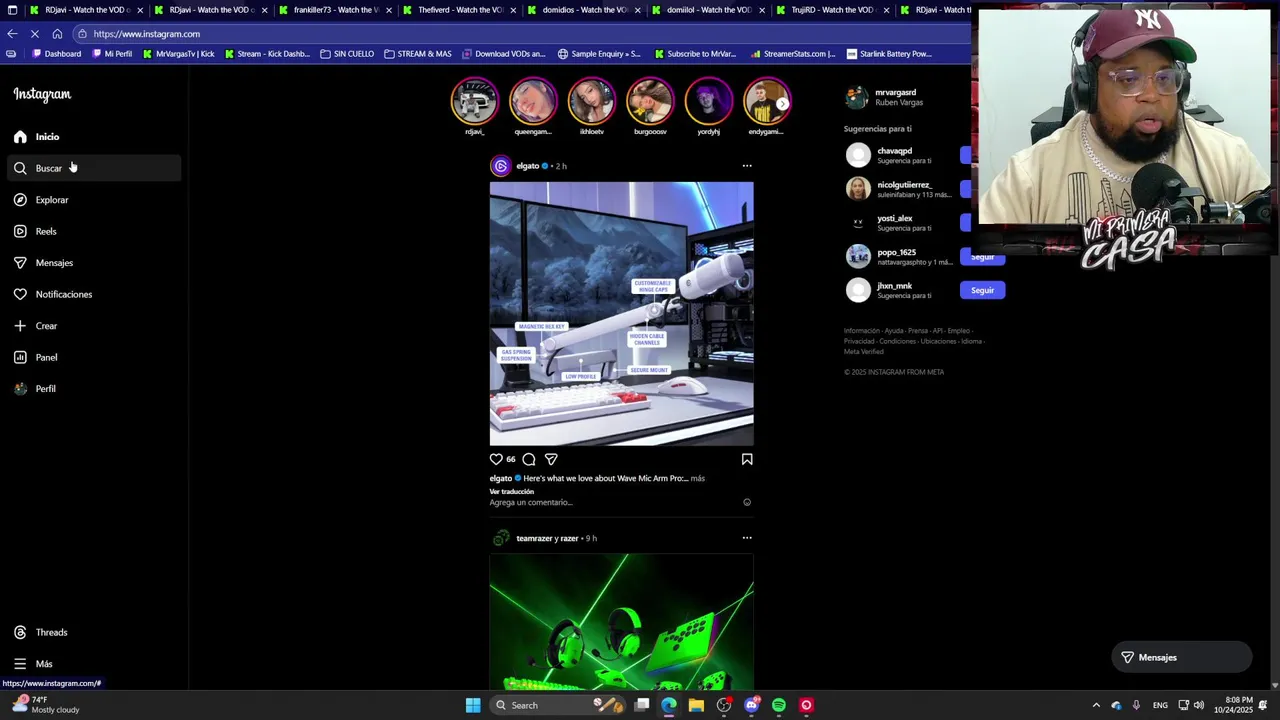This screenshot has width=1280, height=720.
Task: Switch to TrujiRD browser tab
Action: pyautogui.click(x=830, y=10)
